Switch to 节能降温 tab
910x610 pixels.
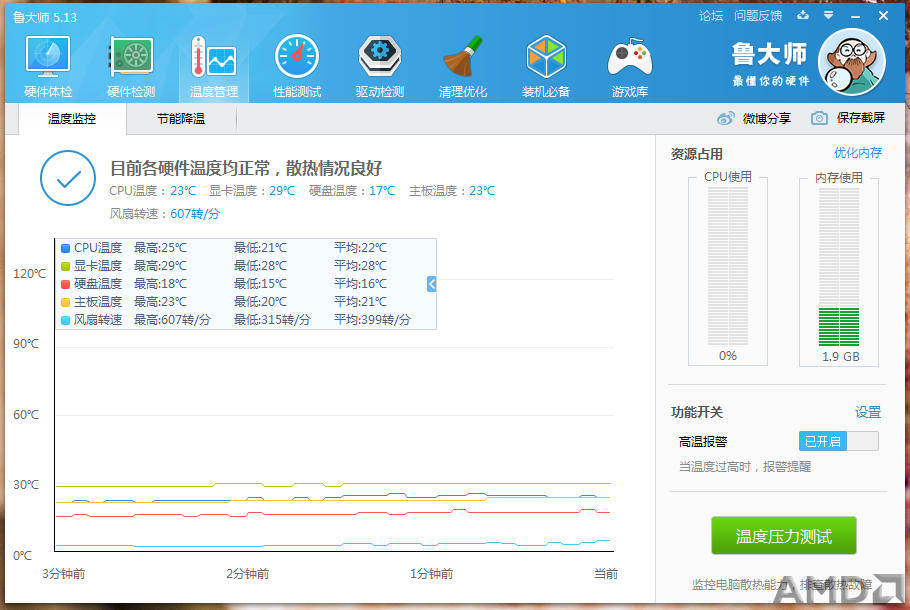point(181,119)
